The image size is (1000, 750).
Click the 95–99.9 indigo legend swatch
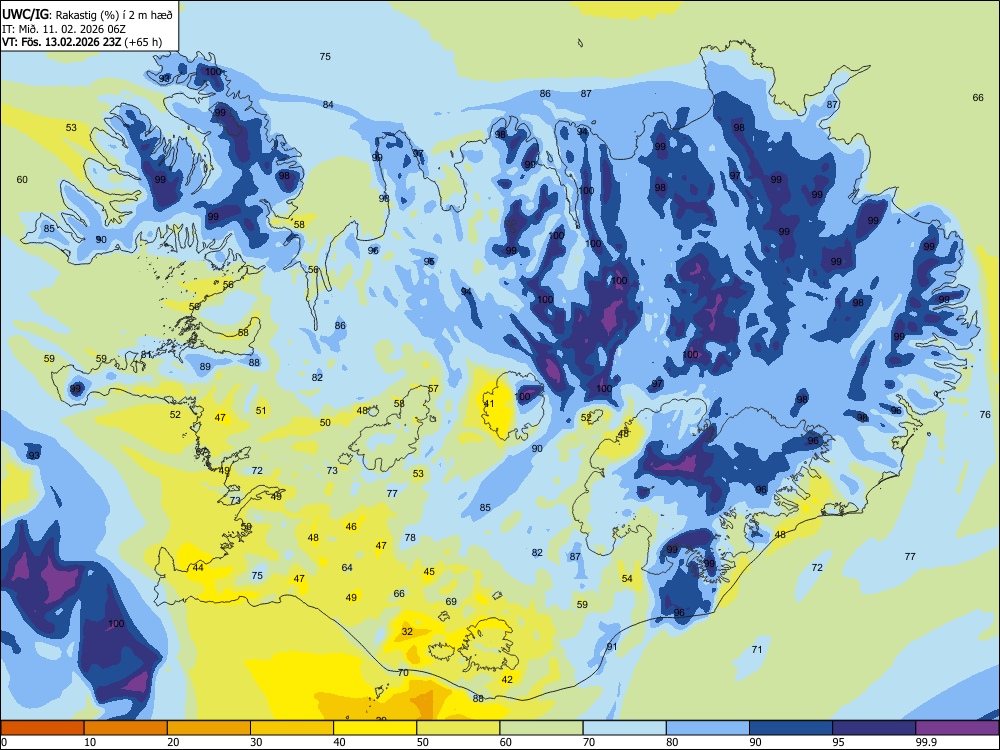tap(874, 728)
